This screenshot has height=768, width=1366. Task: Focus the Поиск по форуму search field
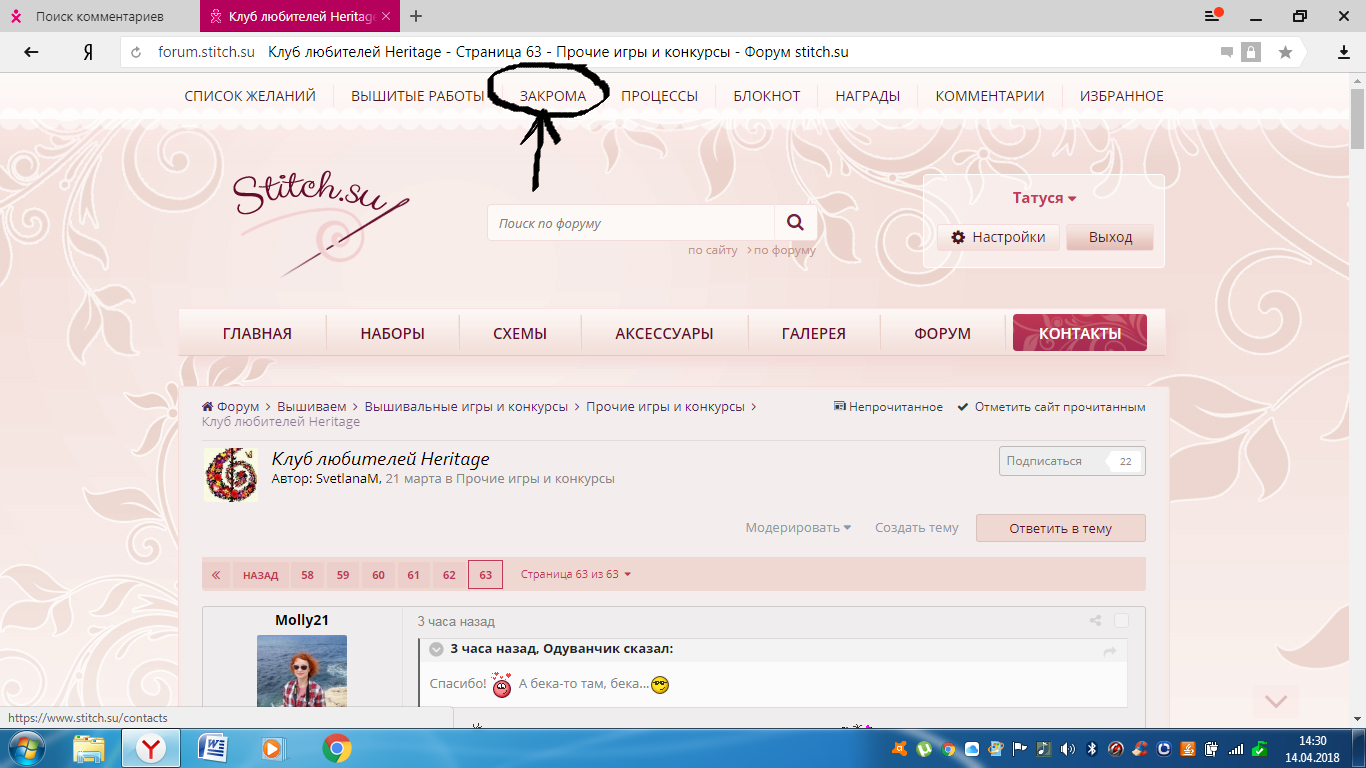pos(631,223)
